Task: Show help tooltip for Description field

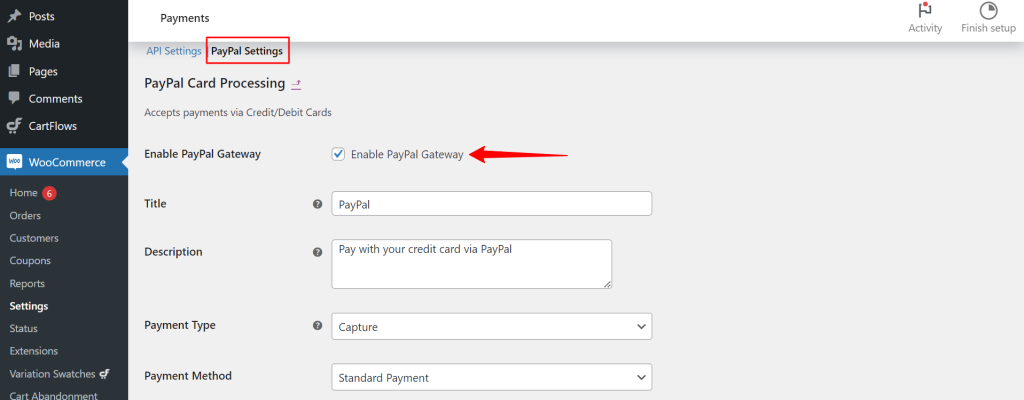Action: pyautogui.click(x=317, y=252)
